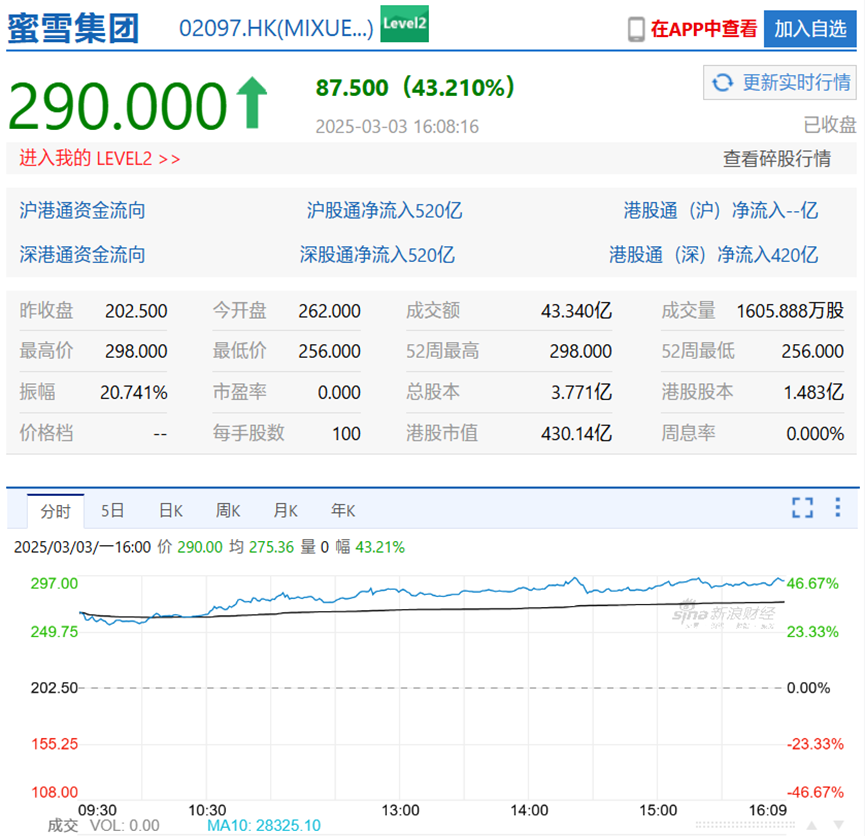Click the 15:00 time axis marker

pos(658,810)
